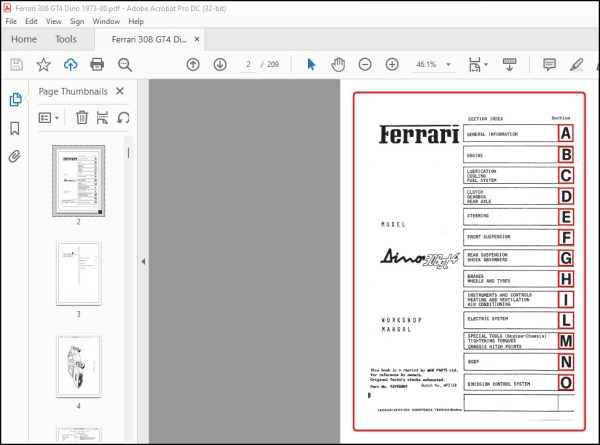This screenshot has height=445, width=600.
Task: Select the arrow selection tool
Action: (x=311, y=64)
